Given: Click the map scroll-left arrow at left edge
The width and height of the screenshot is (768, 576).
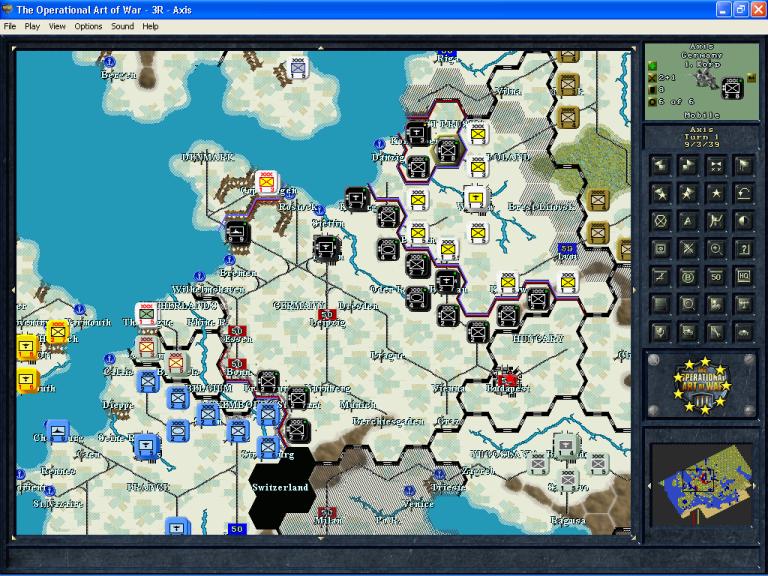Looking at the screenshot, I should [x=14, y=290].
